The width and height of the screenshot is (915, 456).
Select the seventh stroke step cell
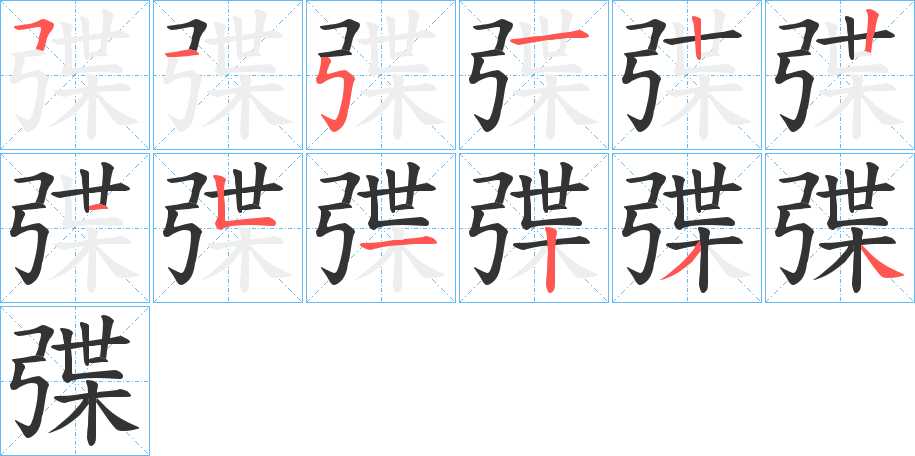75,228
